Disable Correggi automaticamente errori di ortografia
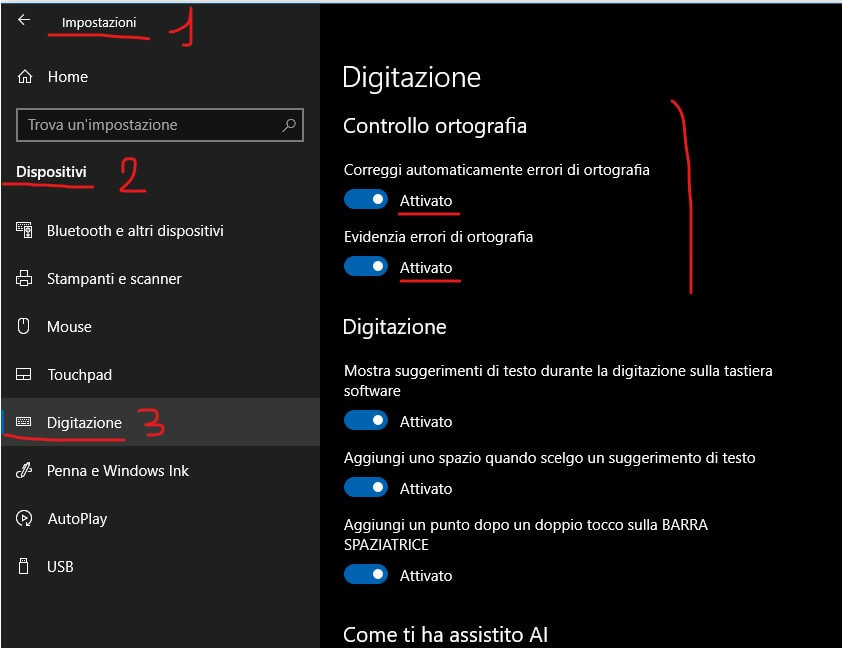This screenshot has height=648, width=842. pos(365,200)
